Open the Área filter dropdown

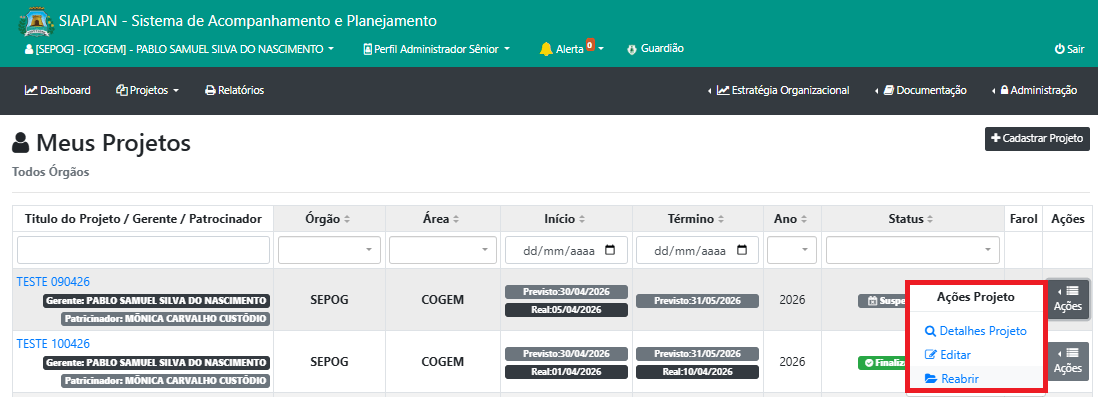point(443,250)
